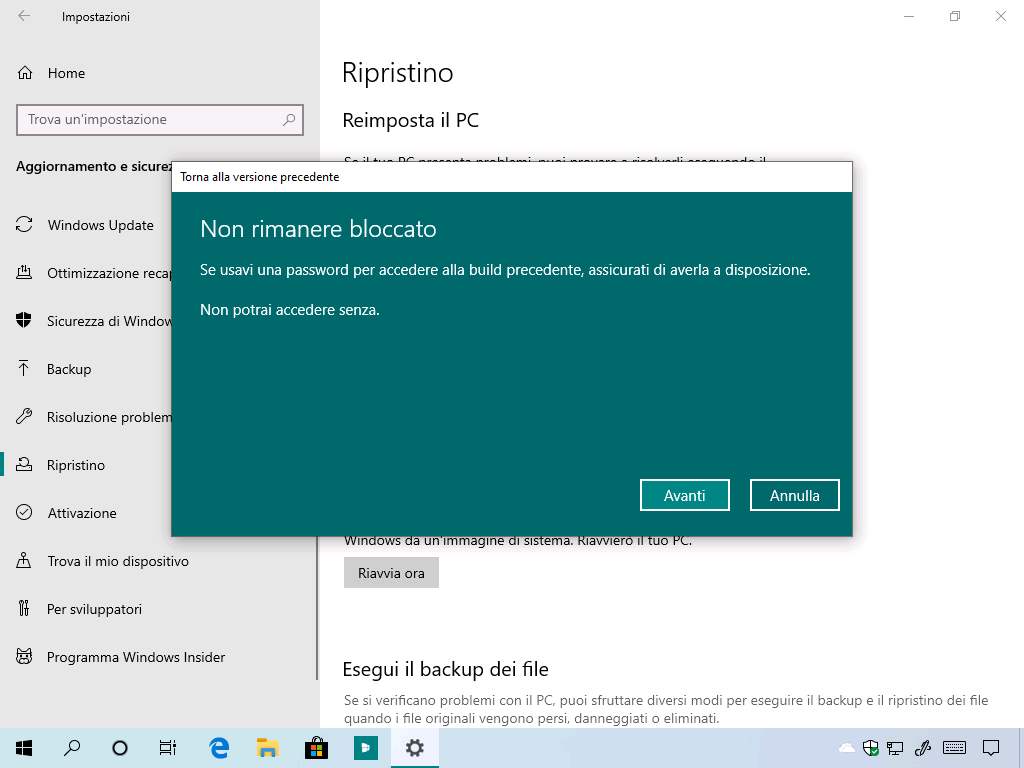Open the Risoluzione problemi section
Screen dimensions: 1024x768
[x=108, y=417]
